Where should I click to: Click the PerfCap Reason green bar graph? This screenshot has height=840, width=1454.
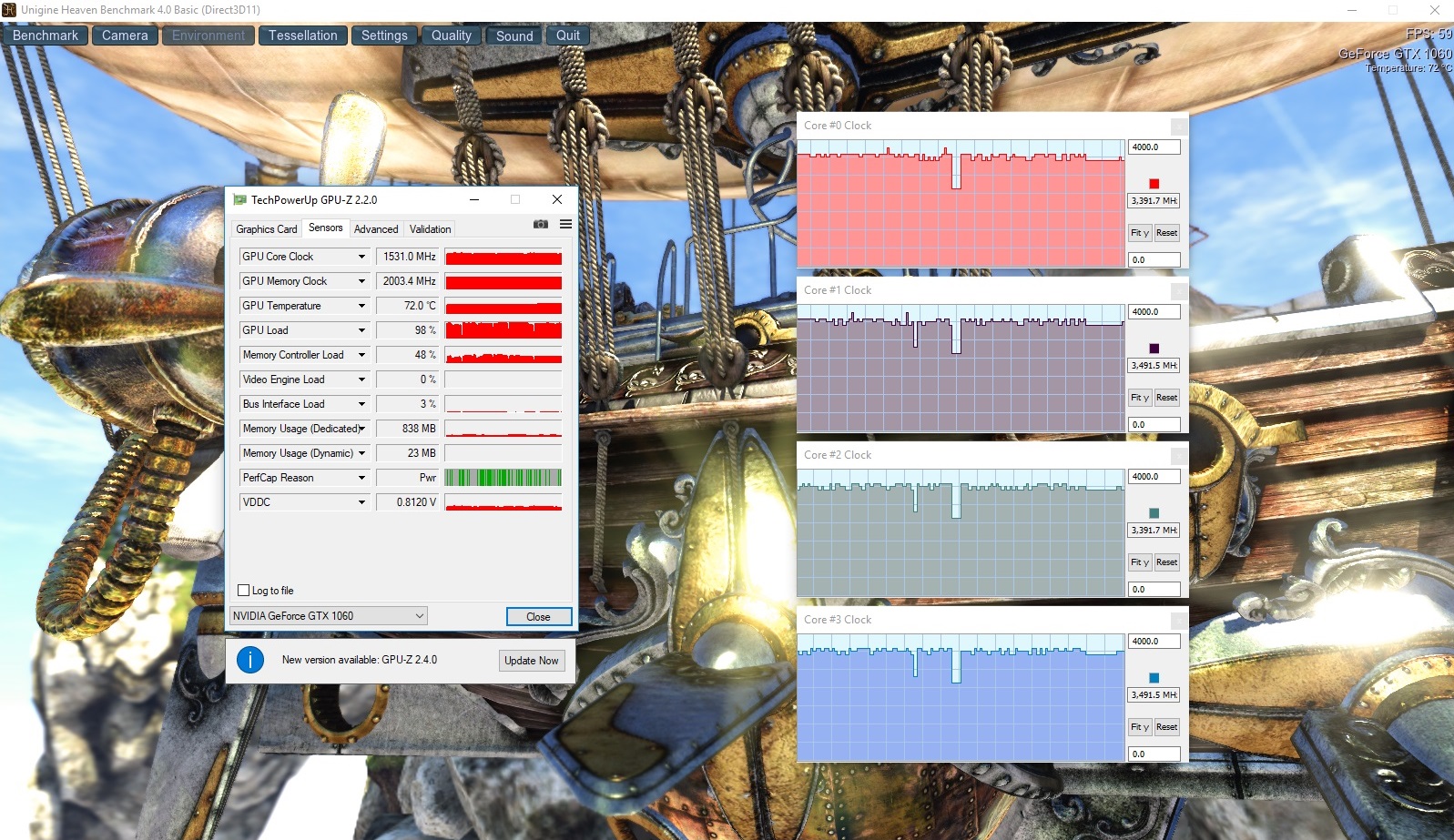[x=503, y=478]
